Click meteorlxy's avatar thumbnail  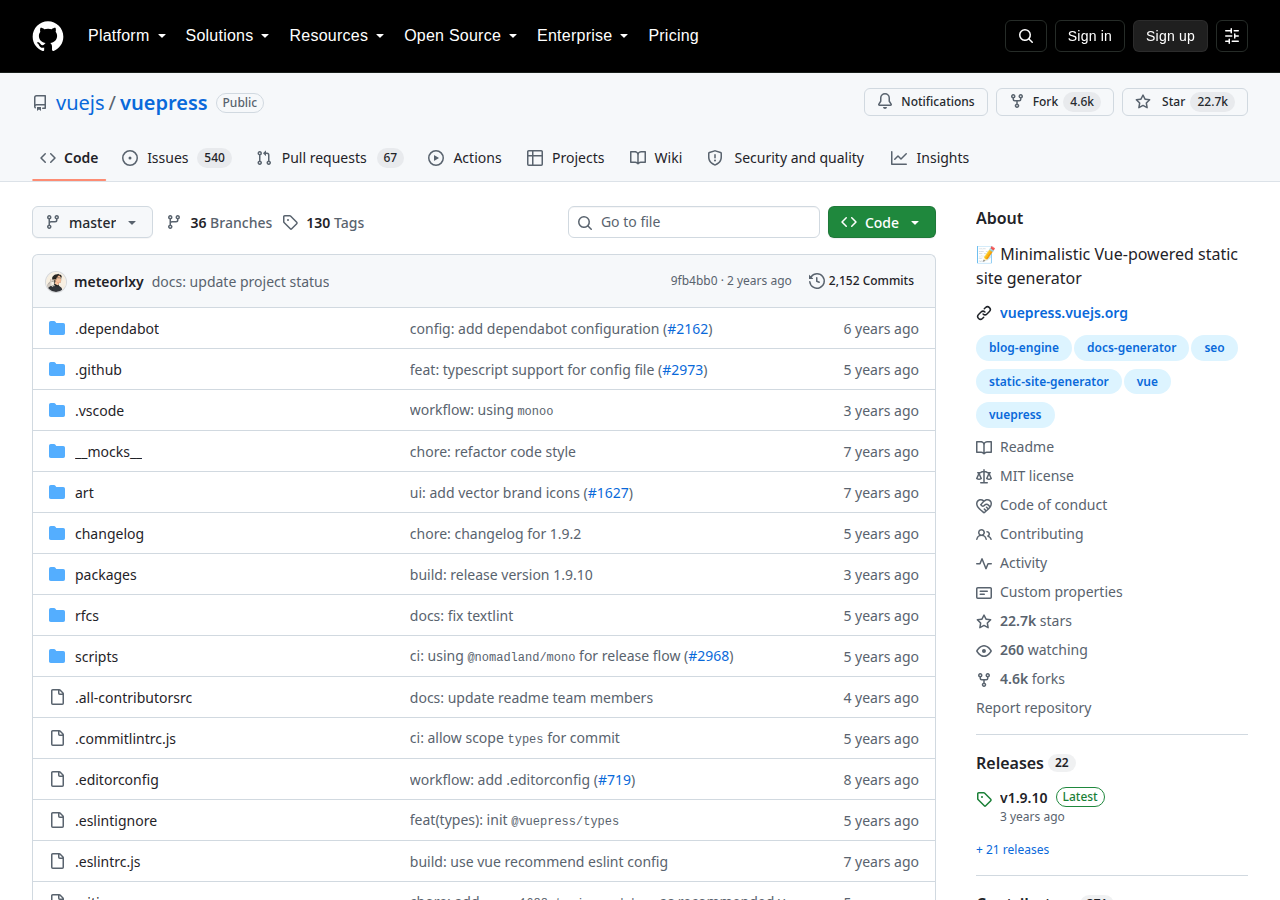pos(56,282)
